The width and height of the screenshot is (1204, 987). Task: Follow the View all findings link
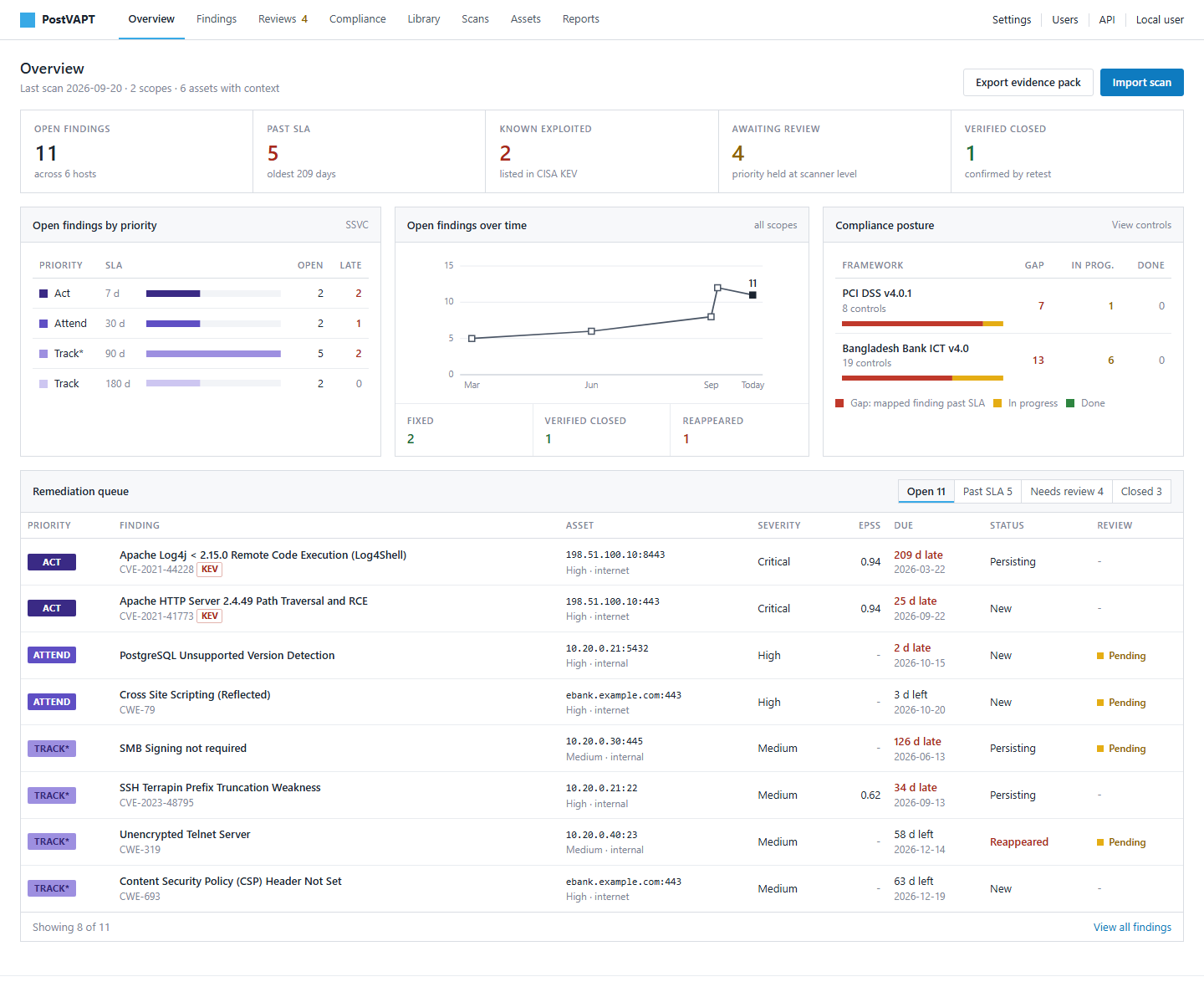pos(1132,928)
